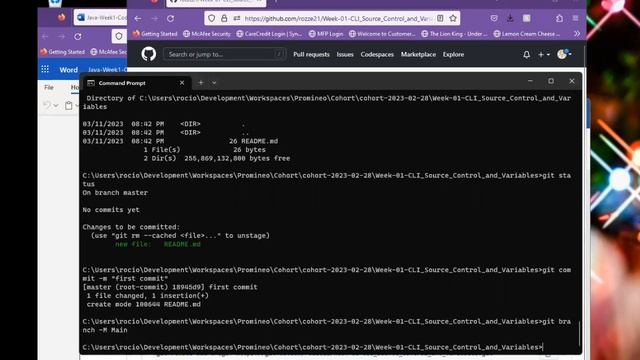The width and height of the screenshot is (640, 360).
Task: Click the Word label in Office header
Action: pos(68,70)
